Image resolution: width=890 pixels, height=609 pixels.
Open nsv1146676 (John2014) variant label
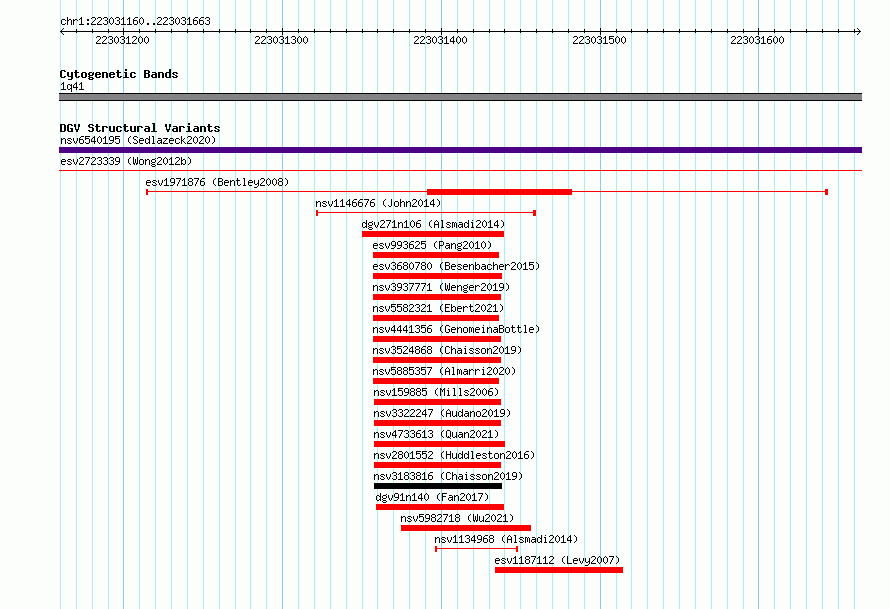click(378, 203)
